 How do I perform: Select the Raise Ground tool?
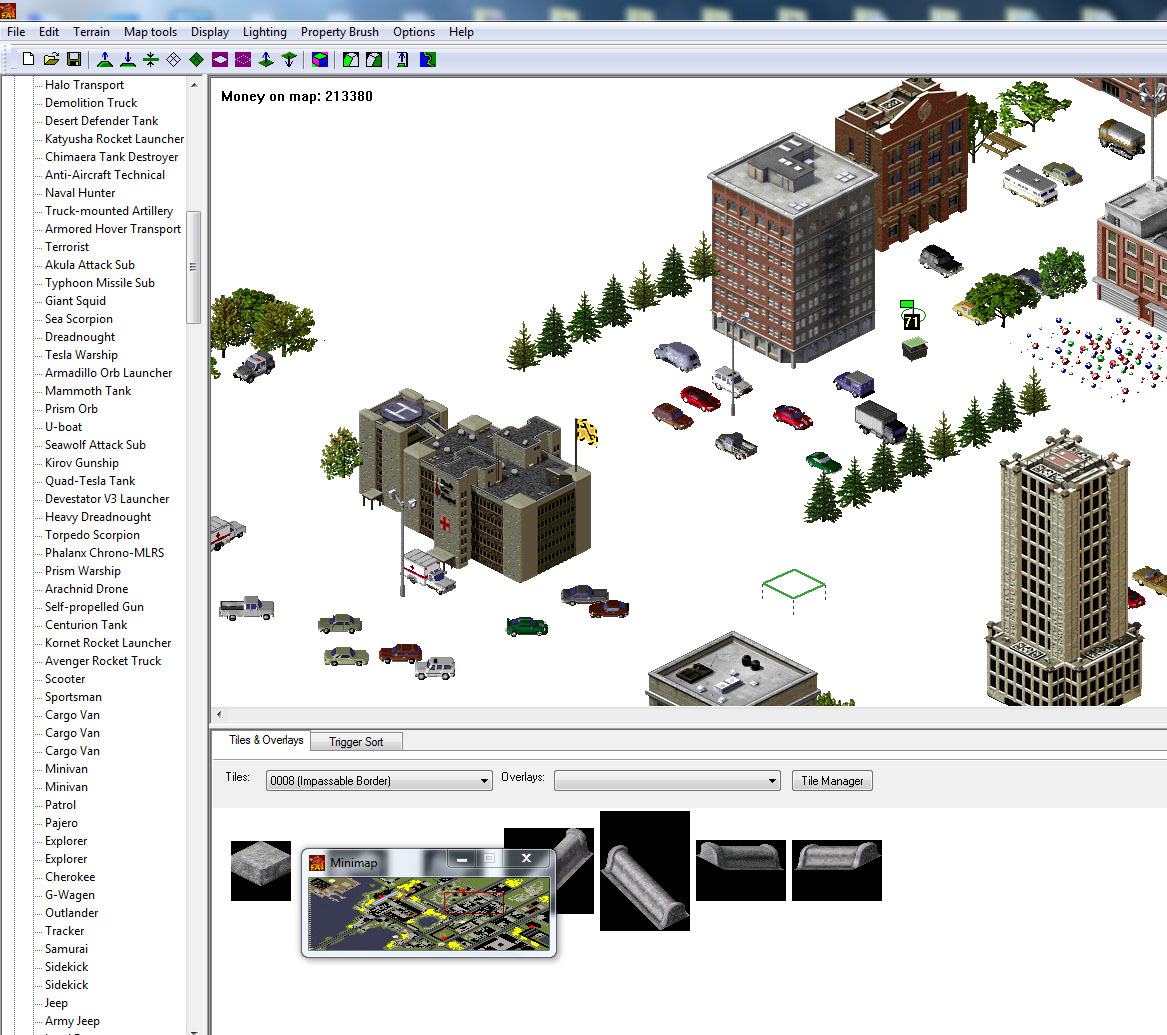[105, 60]
